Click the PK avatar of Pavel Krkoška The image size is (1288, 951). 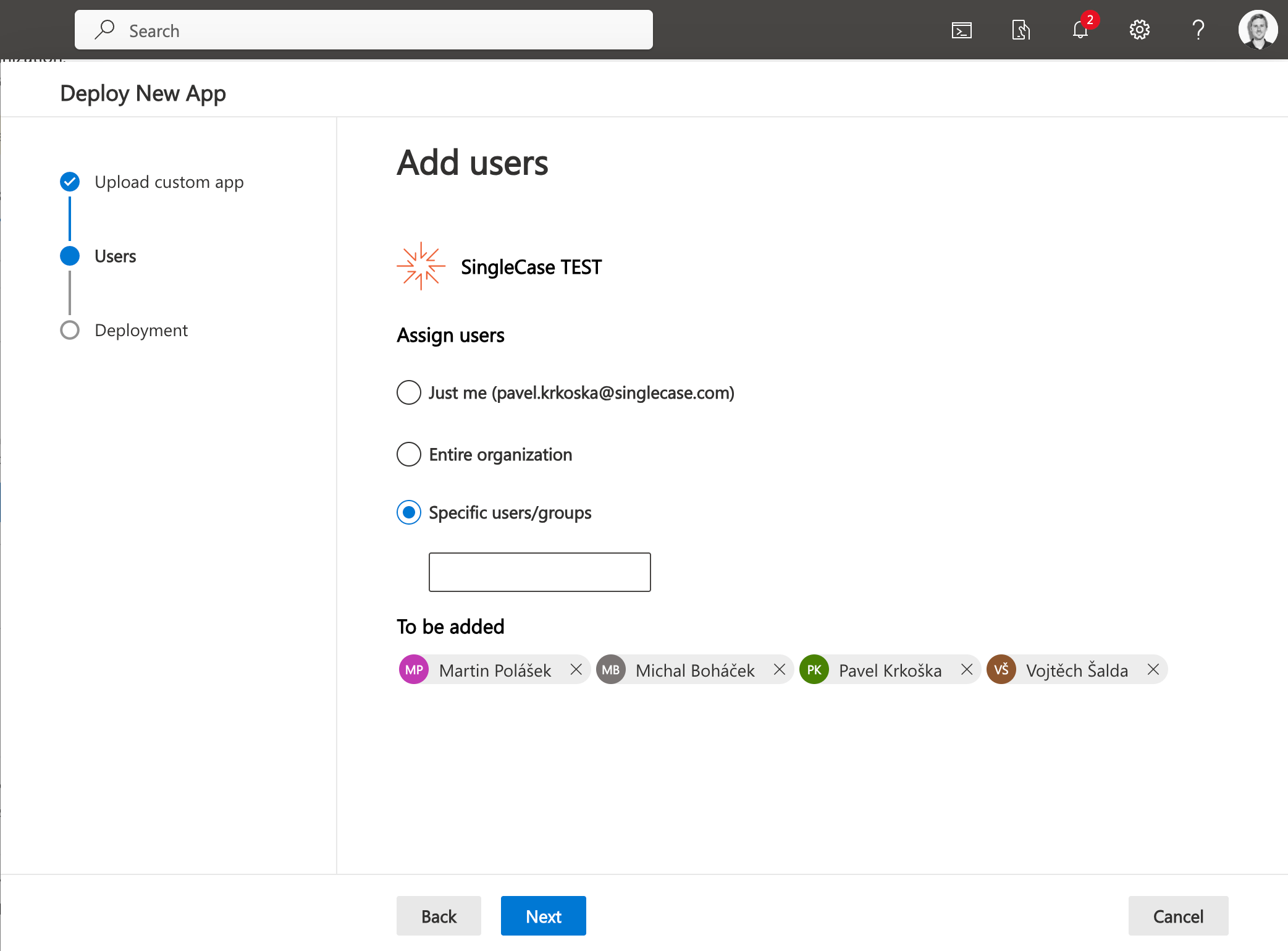(814, 670)
